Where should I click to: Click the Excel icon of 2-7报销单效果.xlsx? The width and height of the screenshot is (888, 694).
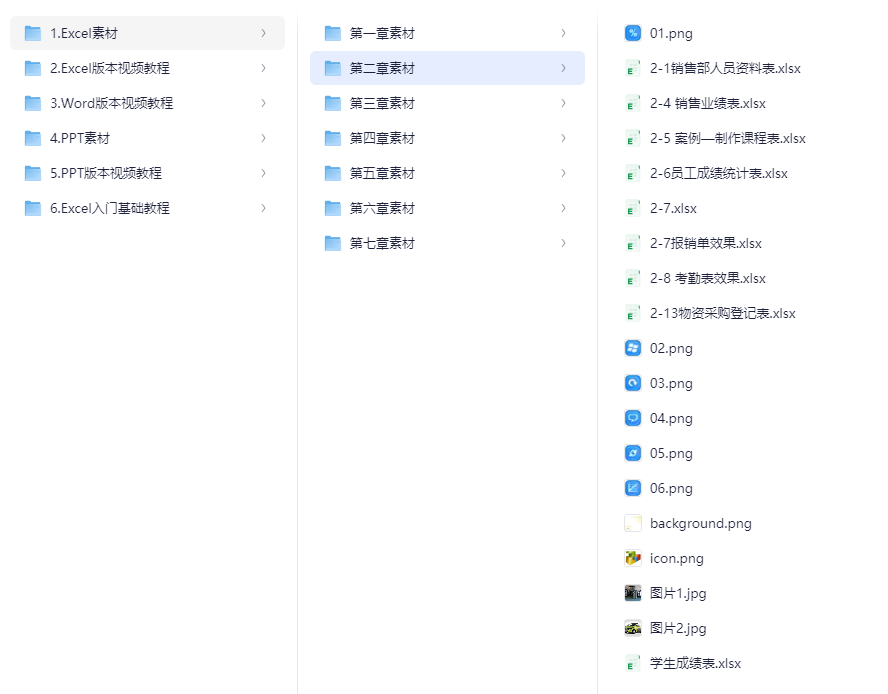(633, 244)
